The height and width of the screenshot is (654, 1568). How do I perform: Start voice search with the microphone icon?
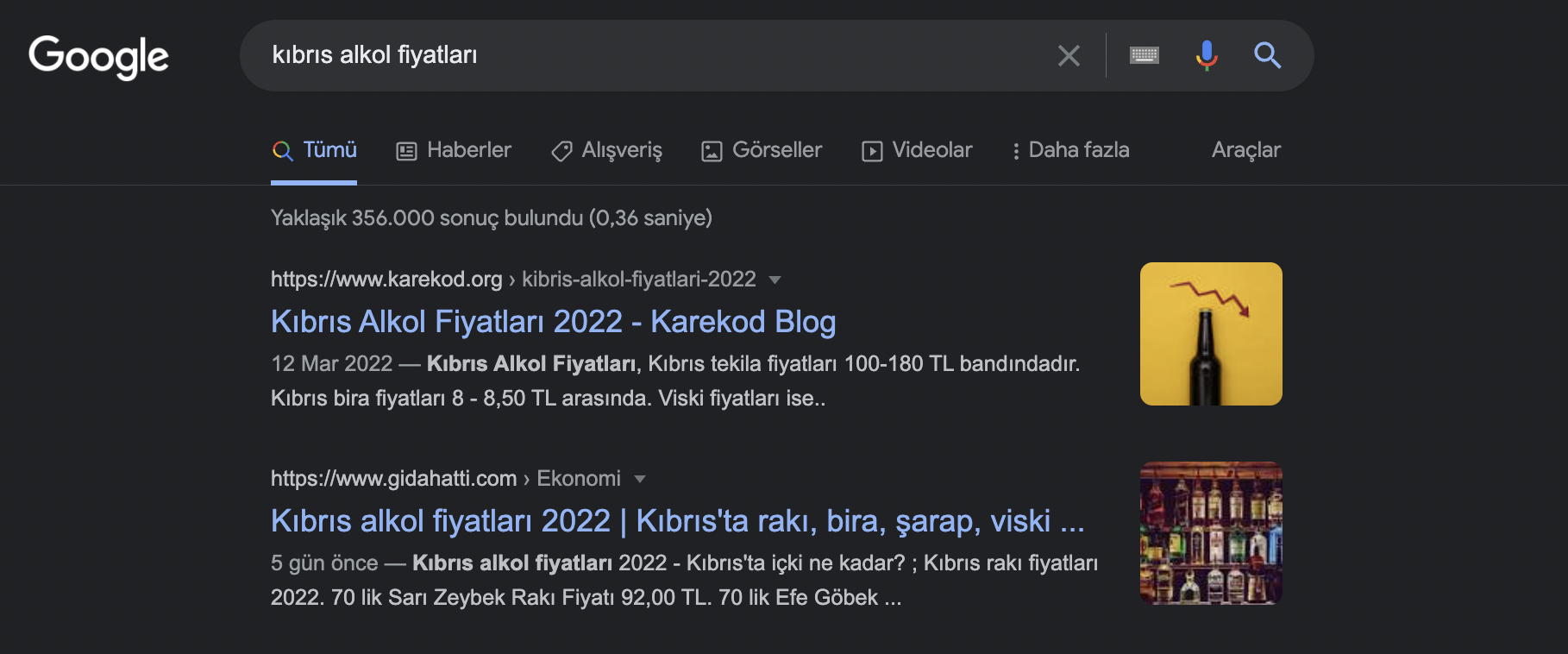pyautogui.click(x=1207, y=56)
